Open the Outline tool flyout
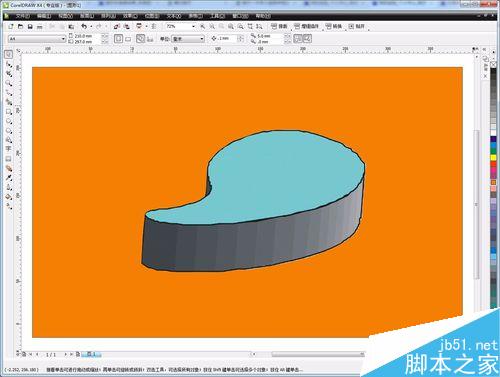 [9, 187]
